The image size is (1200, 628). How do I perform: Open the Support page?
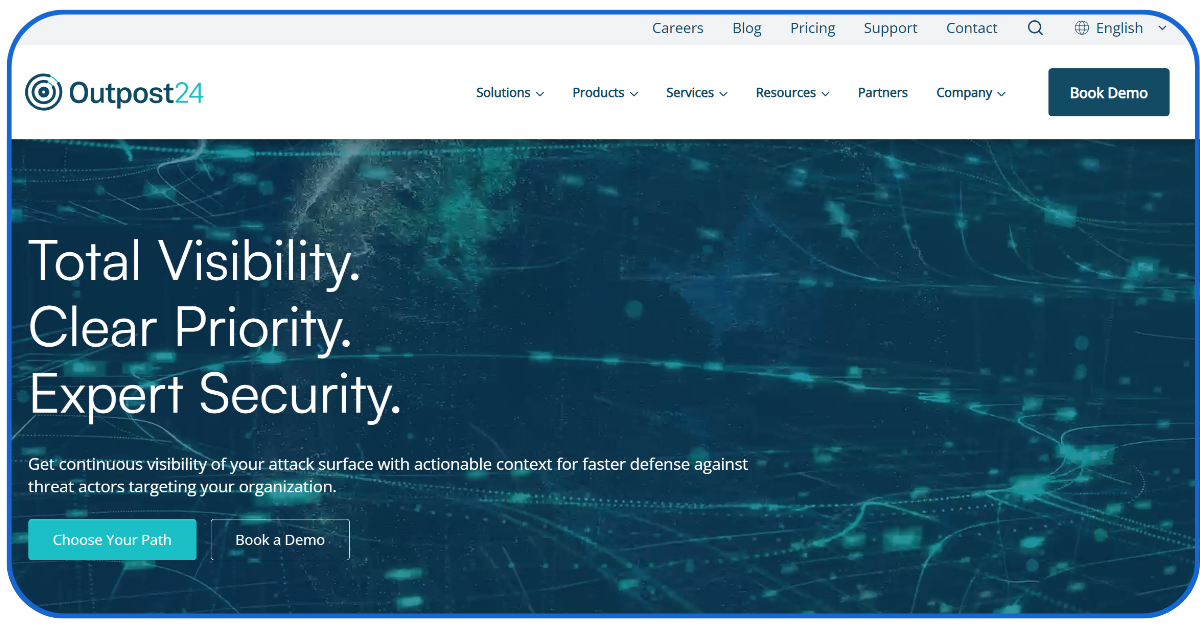tap(889, 28)
